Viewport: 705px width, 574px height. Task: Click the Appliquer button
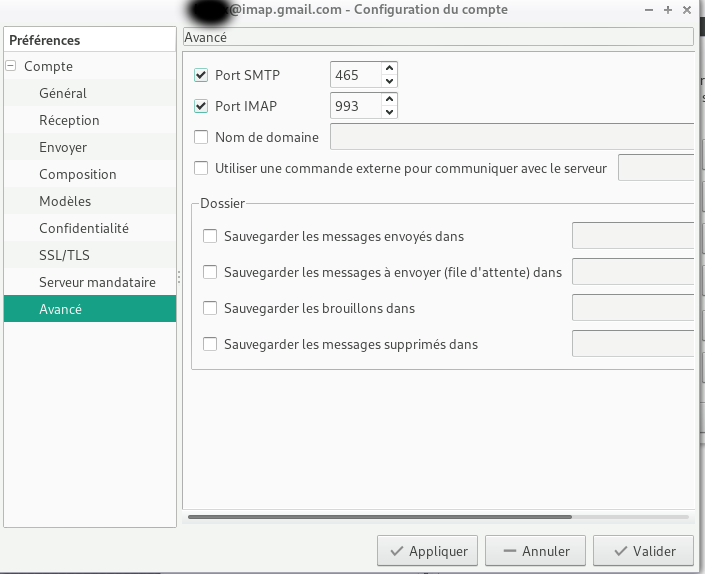coord(428,551)
